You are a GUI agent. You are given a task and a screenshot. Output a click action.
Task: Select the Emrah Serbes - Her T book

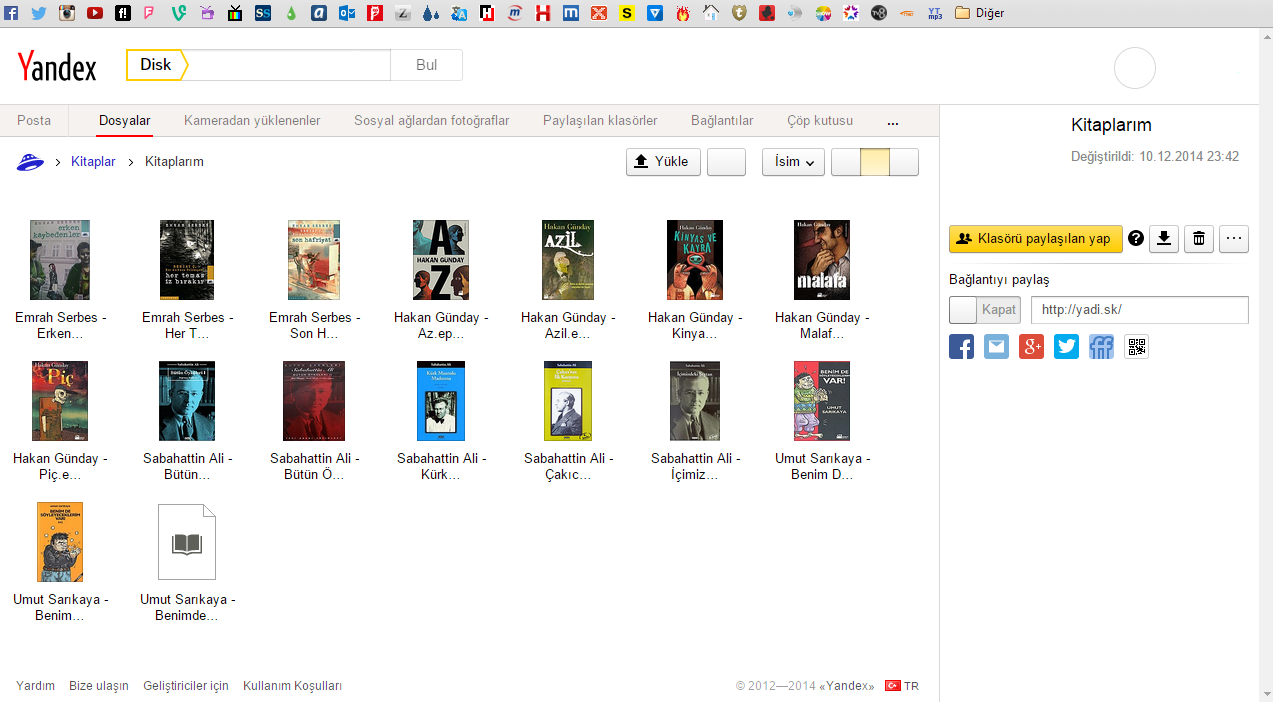point(187,281)
